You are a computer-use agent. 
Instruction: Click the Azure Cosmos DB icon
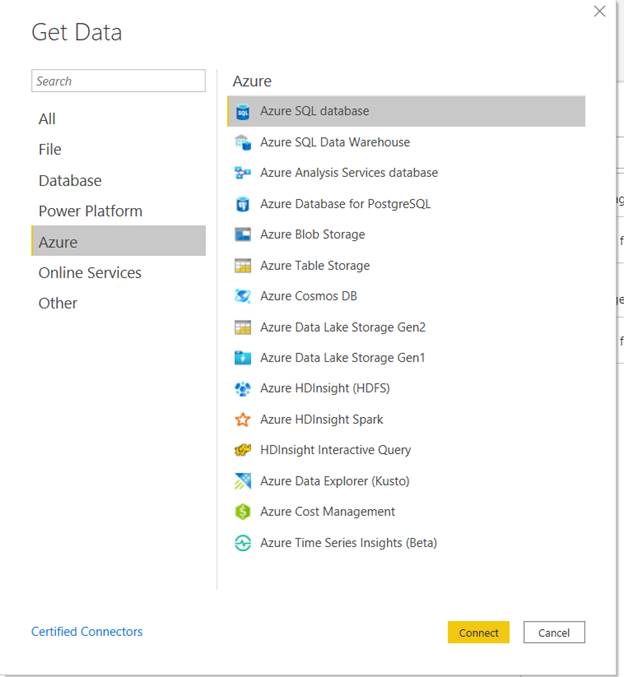pyautogui.click(x=243, y=296)
